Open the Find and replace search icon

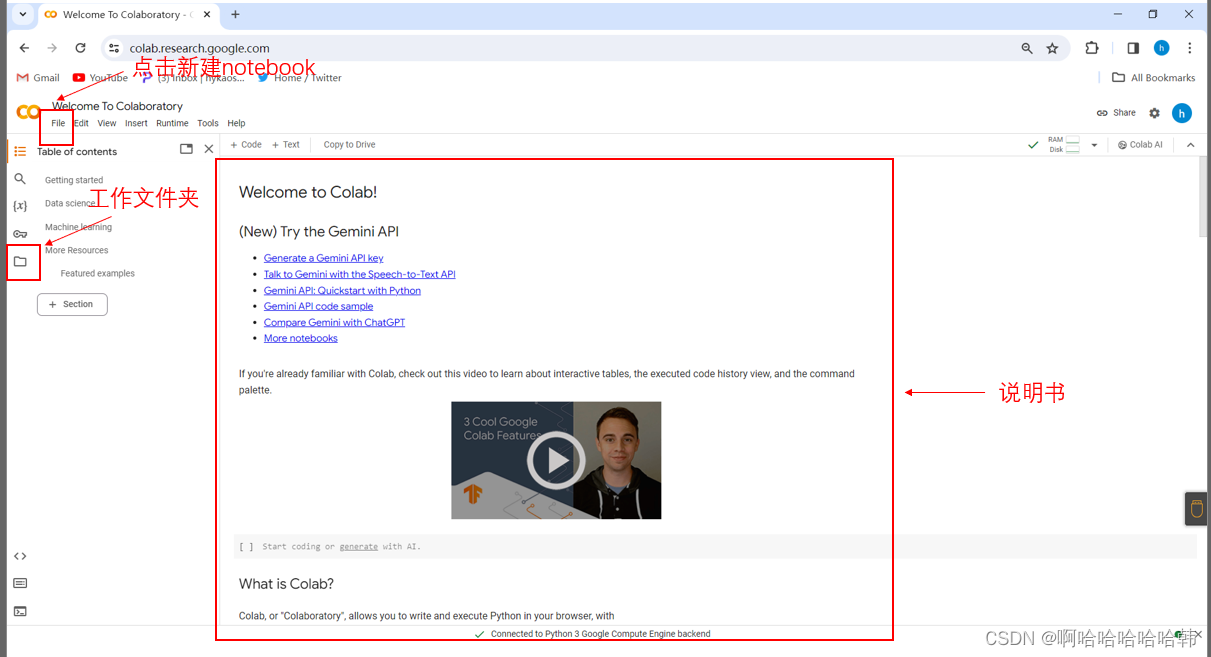point(20,179)
